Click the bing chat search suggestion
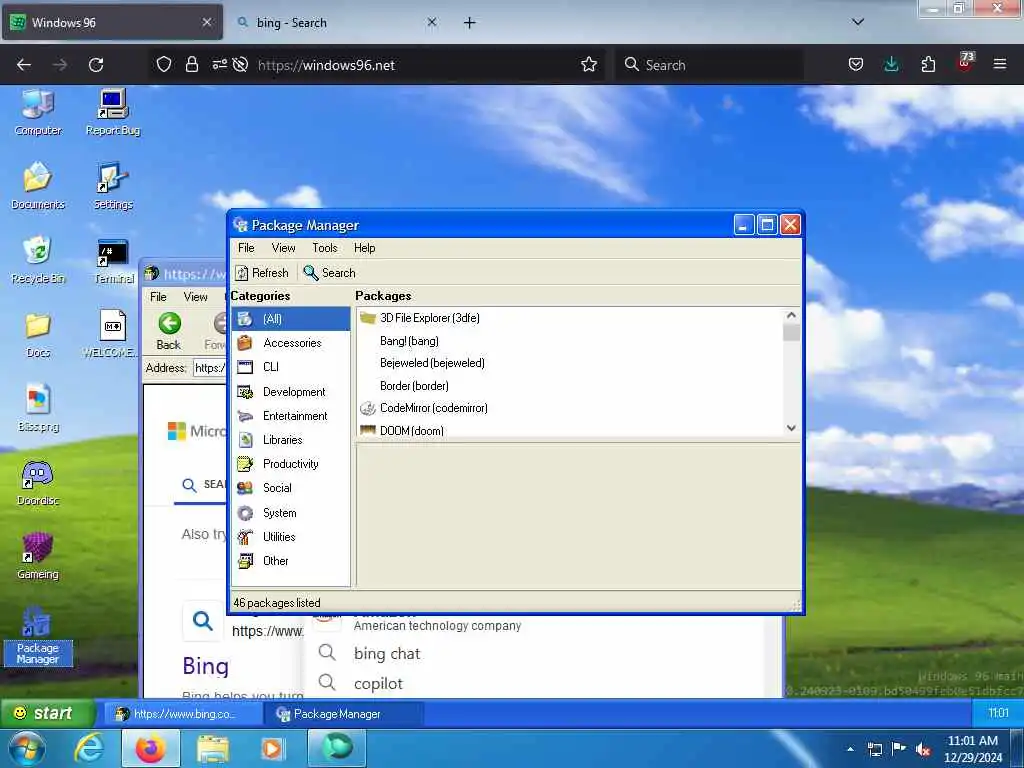Screen dimensions: 1024x768 click(387, 654)
